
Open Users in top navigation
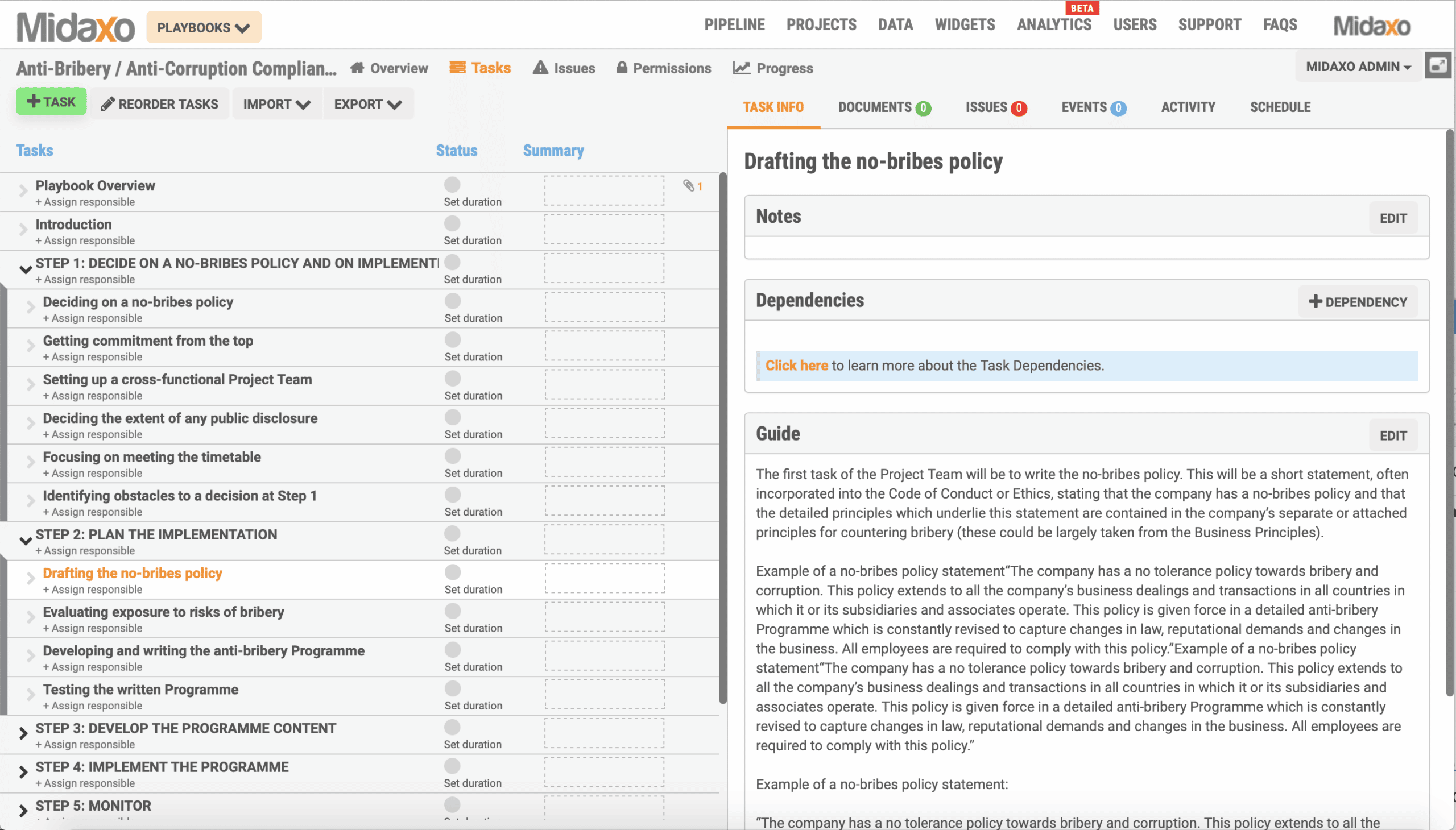[1135, 24]
